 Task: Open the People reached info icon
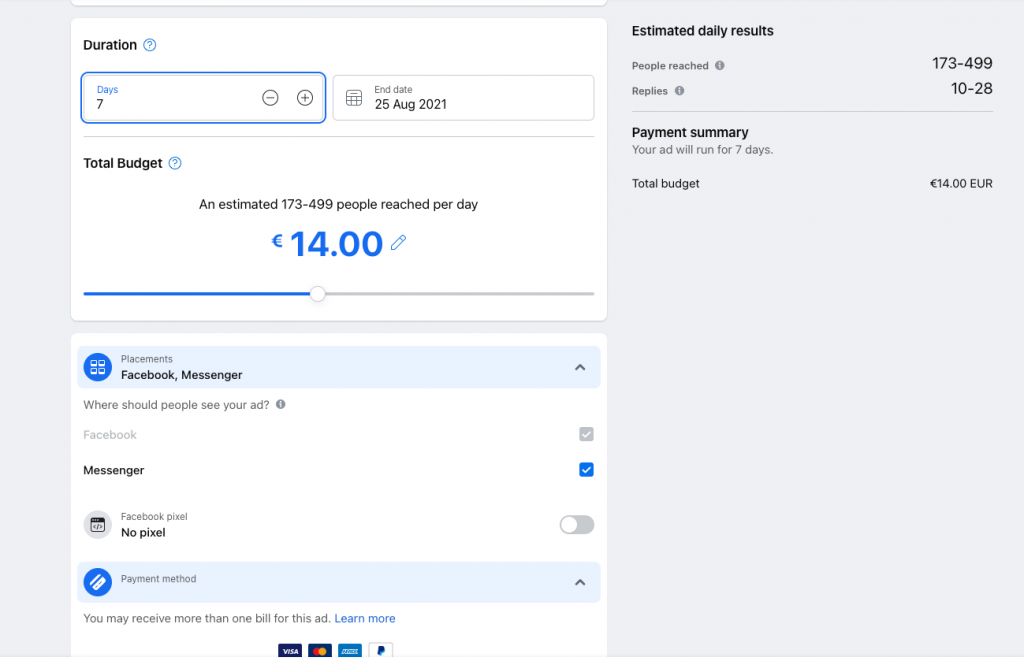[x=720, y=65]
